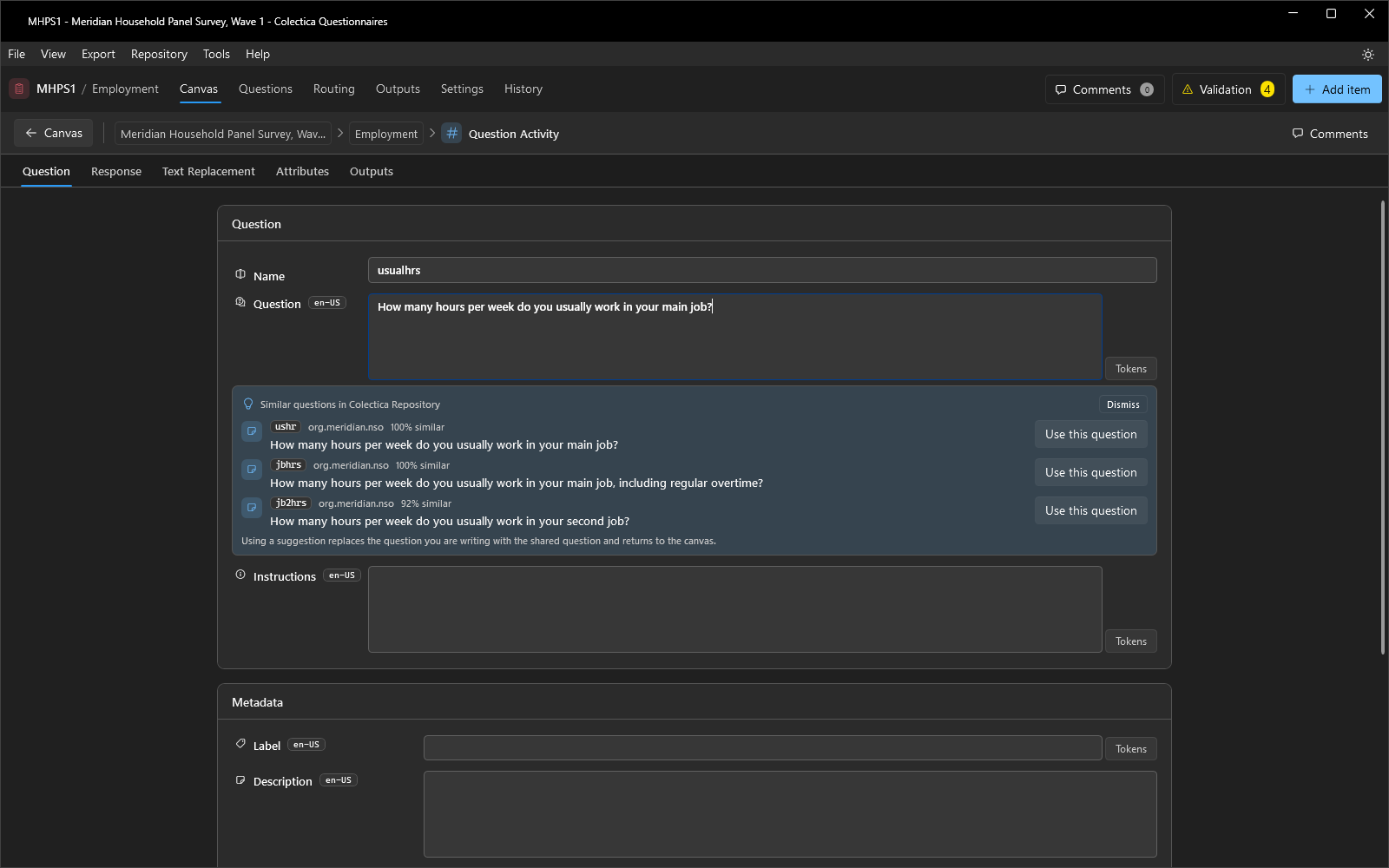Click the Name input field usualhrs

pos(762,270)
